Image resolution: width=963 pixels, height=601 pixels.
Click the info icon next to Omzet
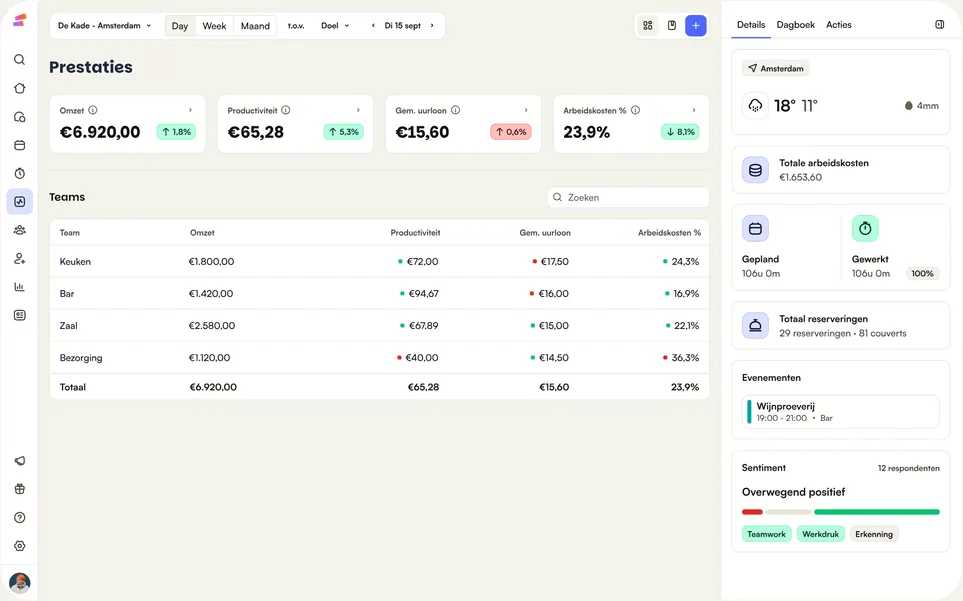[x=93, y=110]
